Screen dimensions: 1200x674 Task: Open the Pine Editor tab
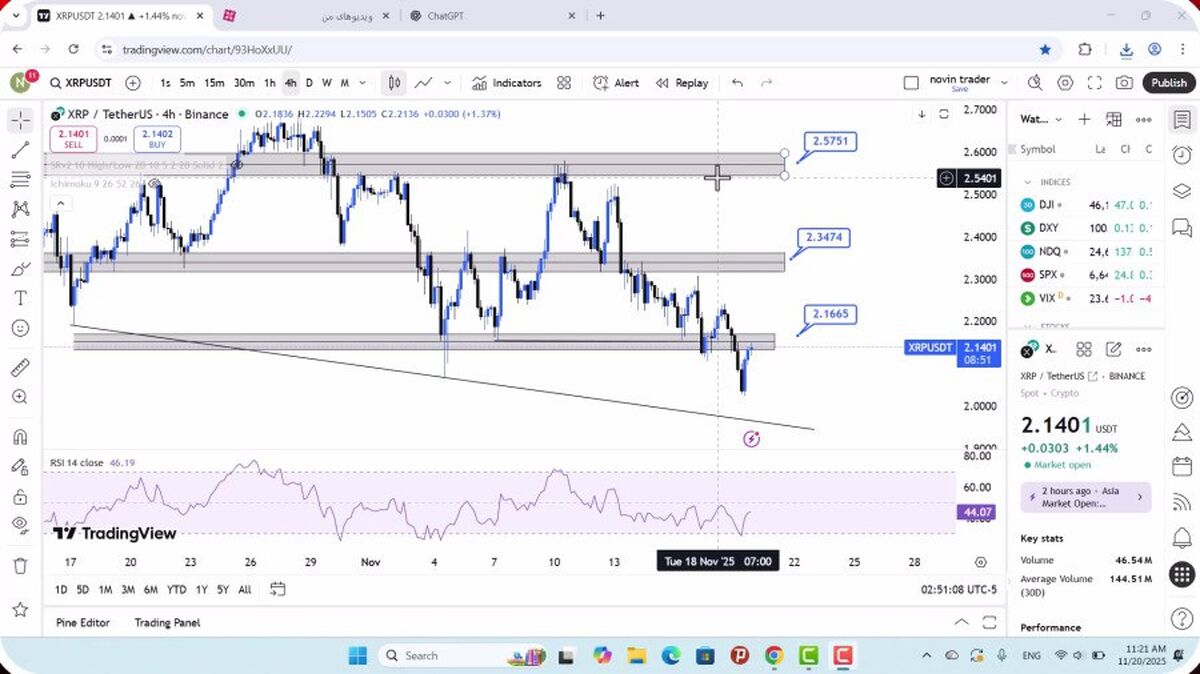(83, 622)
